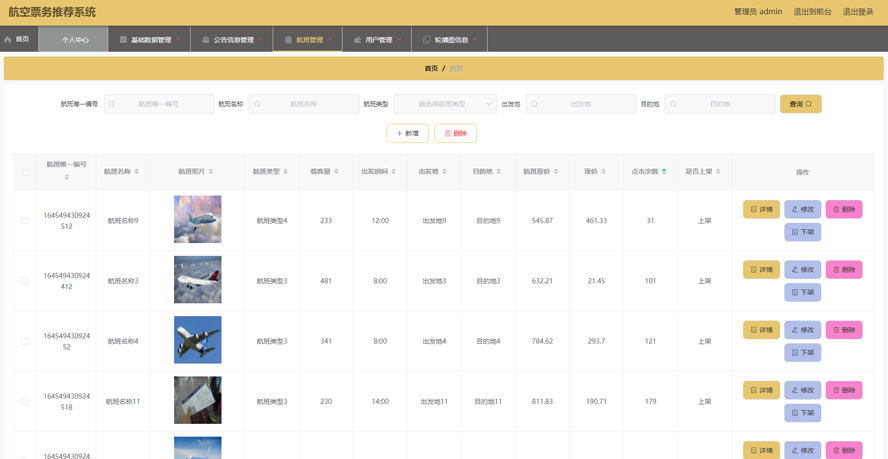Toggle the select-all checkbox in table header
The image size is (888, 459).
(25, 172)
